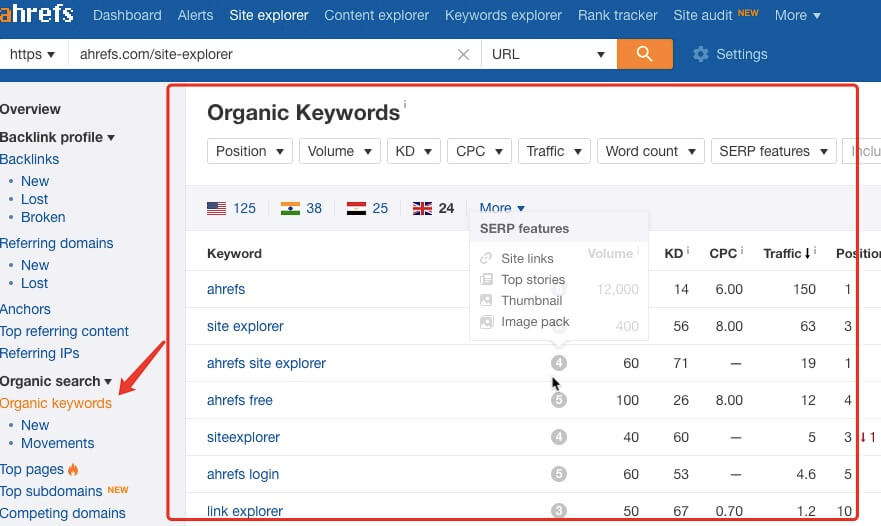Open Anchors in the sidebar
881x526 pixels.
click(x=25, y=309)
